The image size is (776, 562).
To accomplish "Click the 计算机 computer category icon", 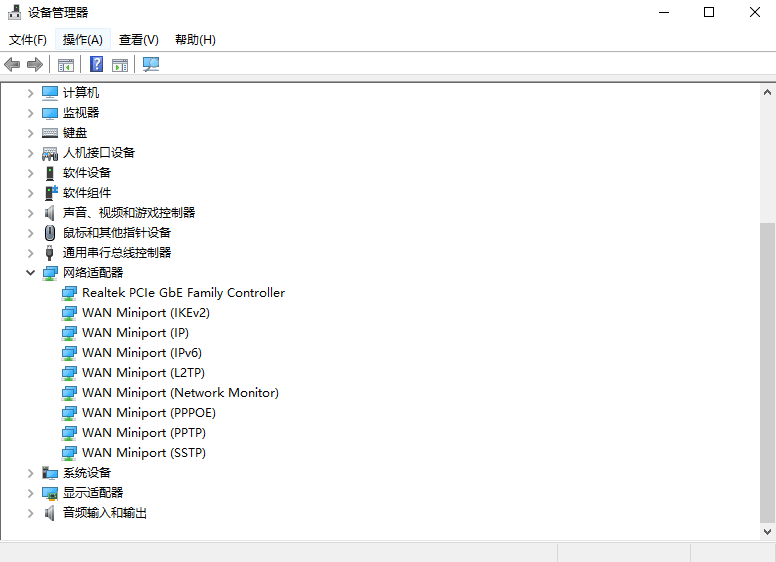I will pos(50,93).
